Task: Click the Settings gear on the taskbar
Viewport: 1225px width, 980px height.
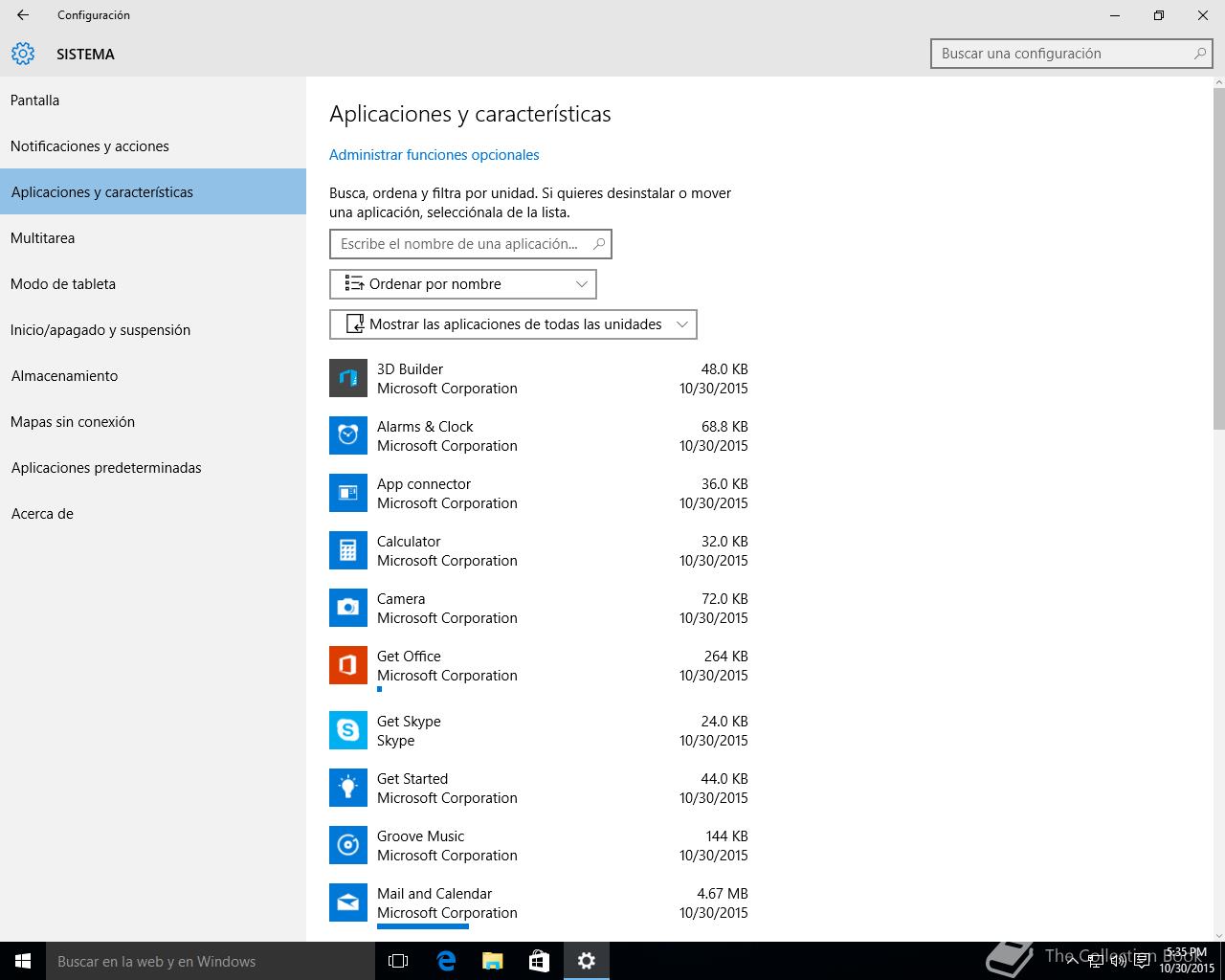Action: point(587,961)
